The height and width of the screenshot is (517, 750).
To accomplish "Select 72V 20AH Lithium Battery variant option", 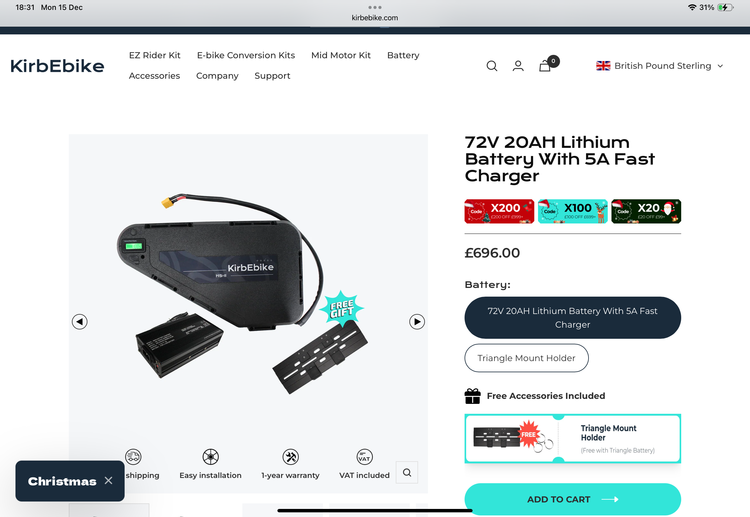I will click(573, 318).
